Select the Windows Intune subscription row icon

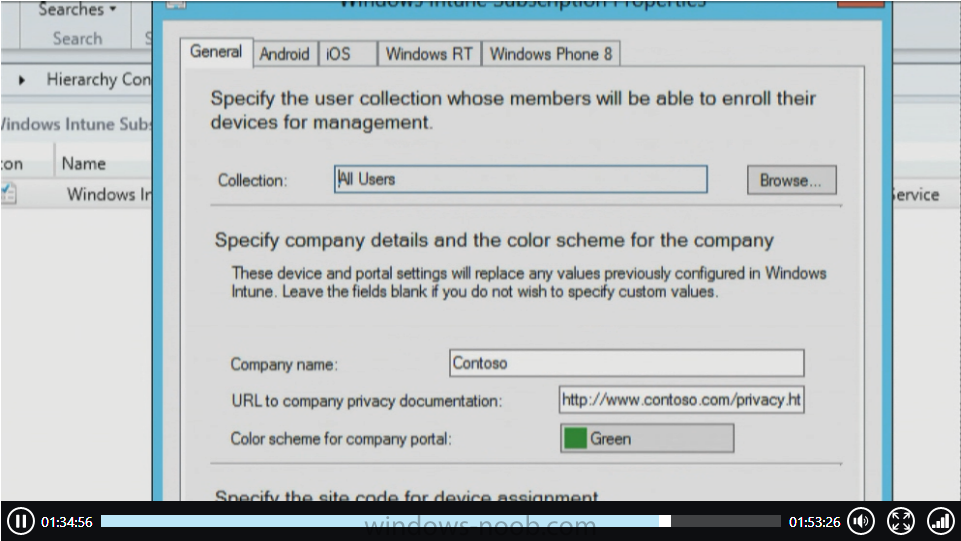pos(9,194)
